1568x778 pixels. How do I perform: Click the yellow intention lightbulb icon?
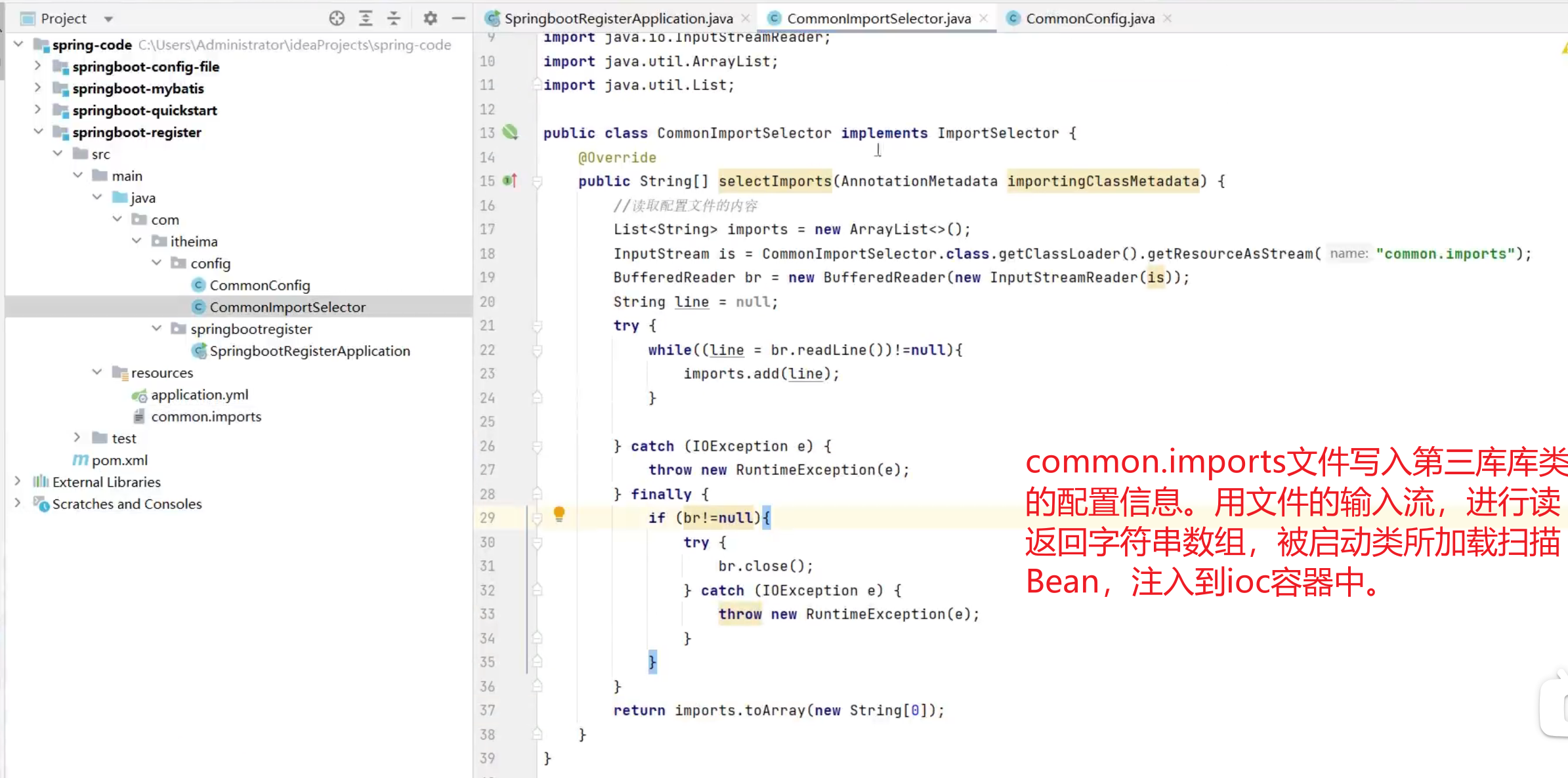click(559, 514)
